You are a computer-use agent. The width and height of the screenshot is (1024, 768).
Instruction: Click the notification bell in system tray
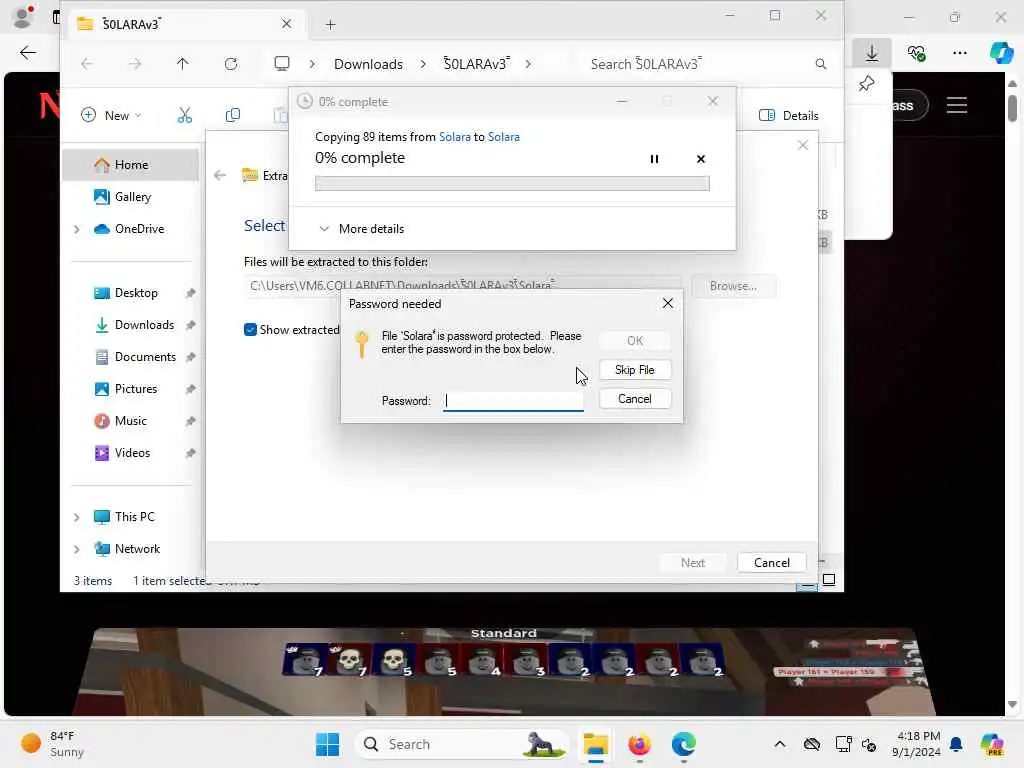955,744
